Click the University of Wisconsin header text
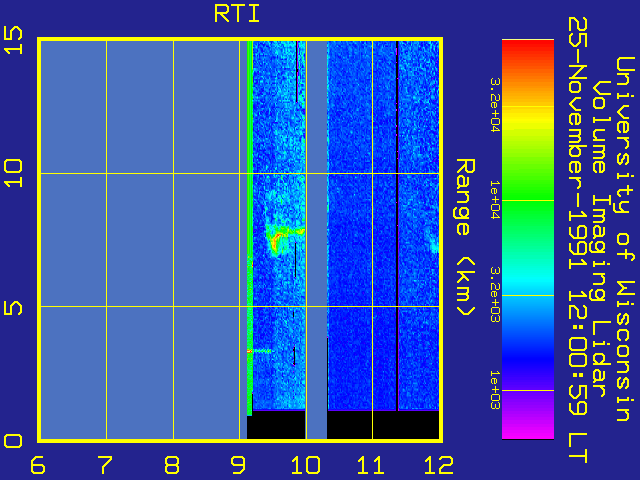 624,239
